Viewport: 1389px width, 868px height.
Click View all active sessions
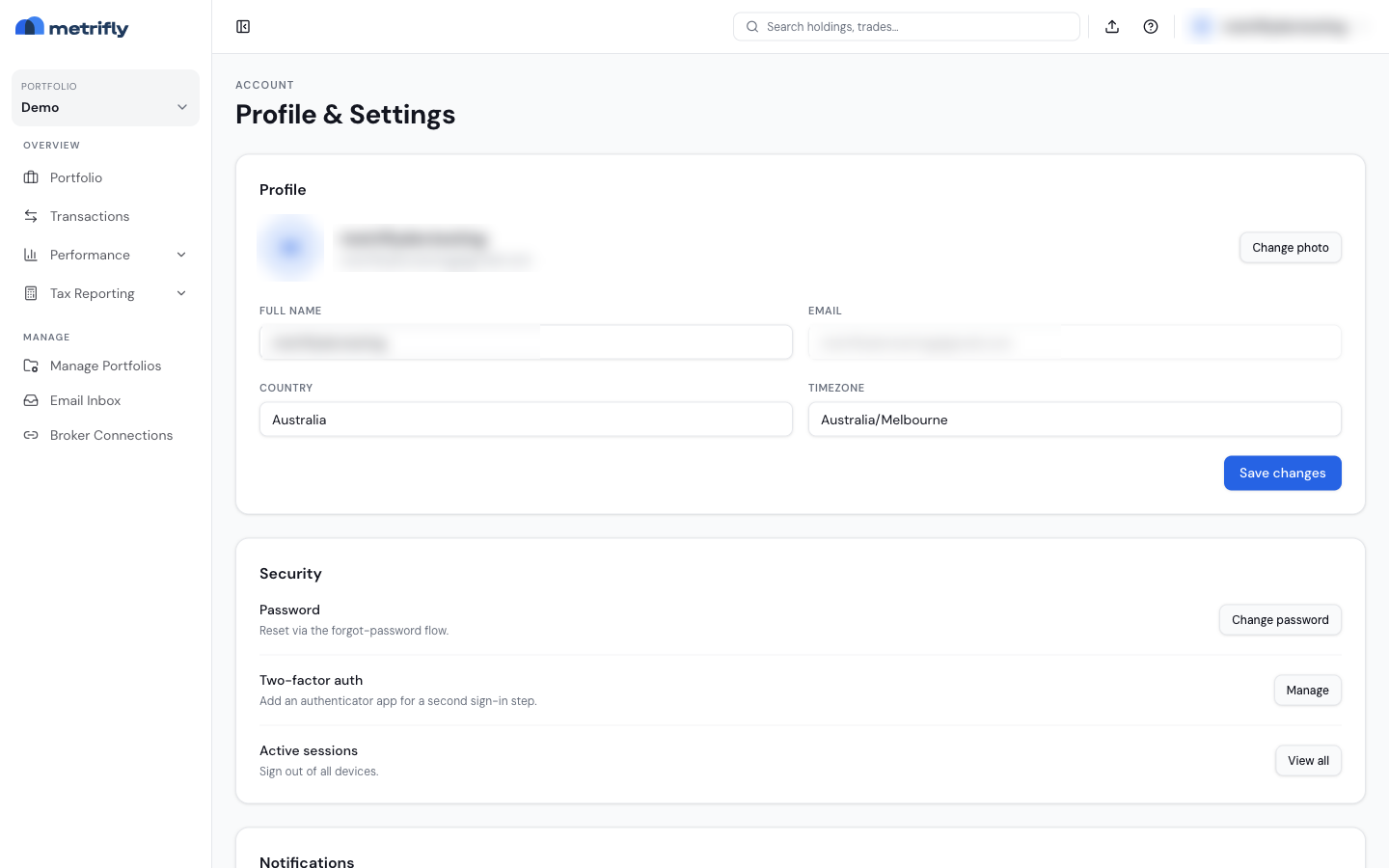point(1308,761)
